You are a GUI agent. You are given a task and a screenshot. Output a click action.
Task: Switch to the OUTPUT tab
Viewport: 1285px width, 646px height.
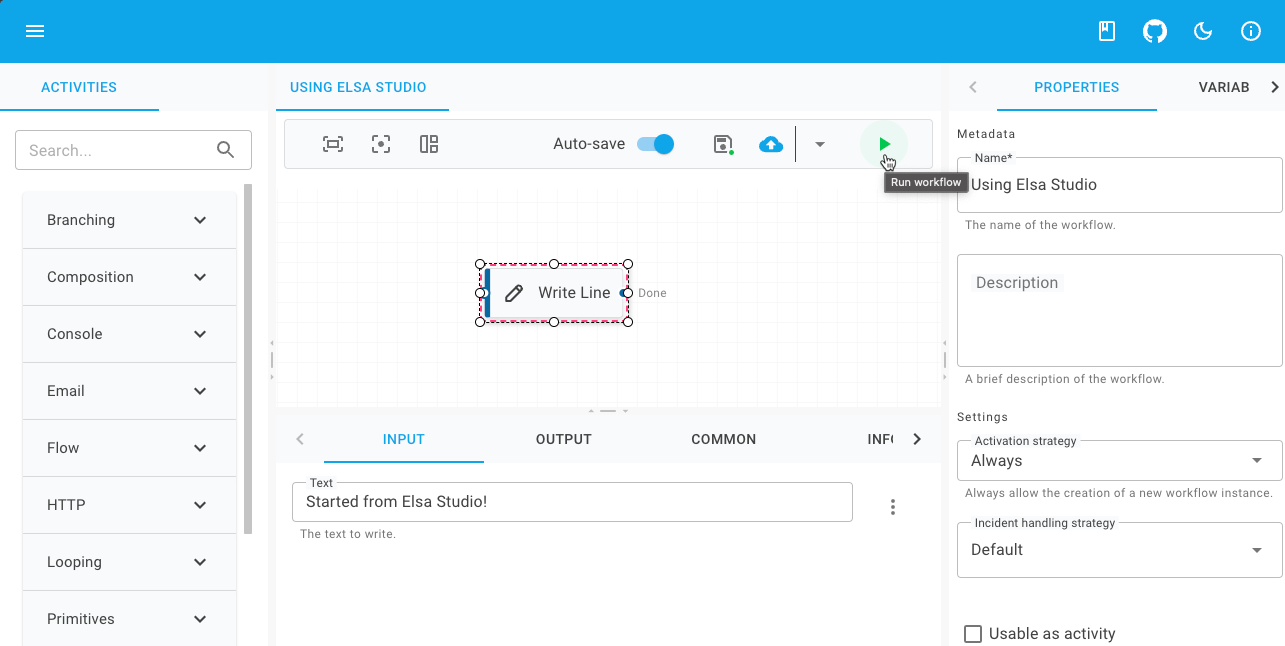(563, 438)
